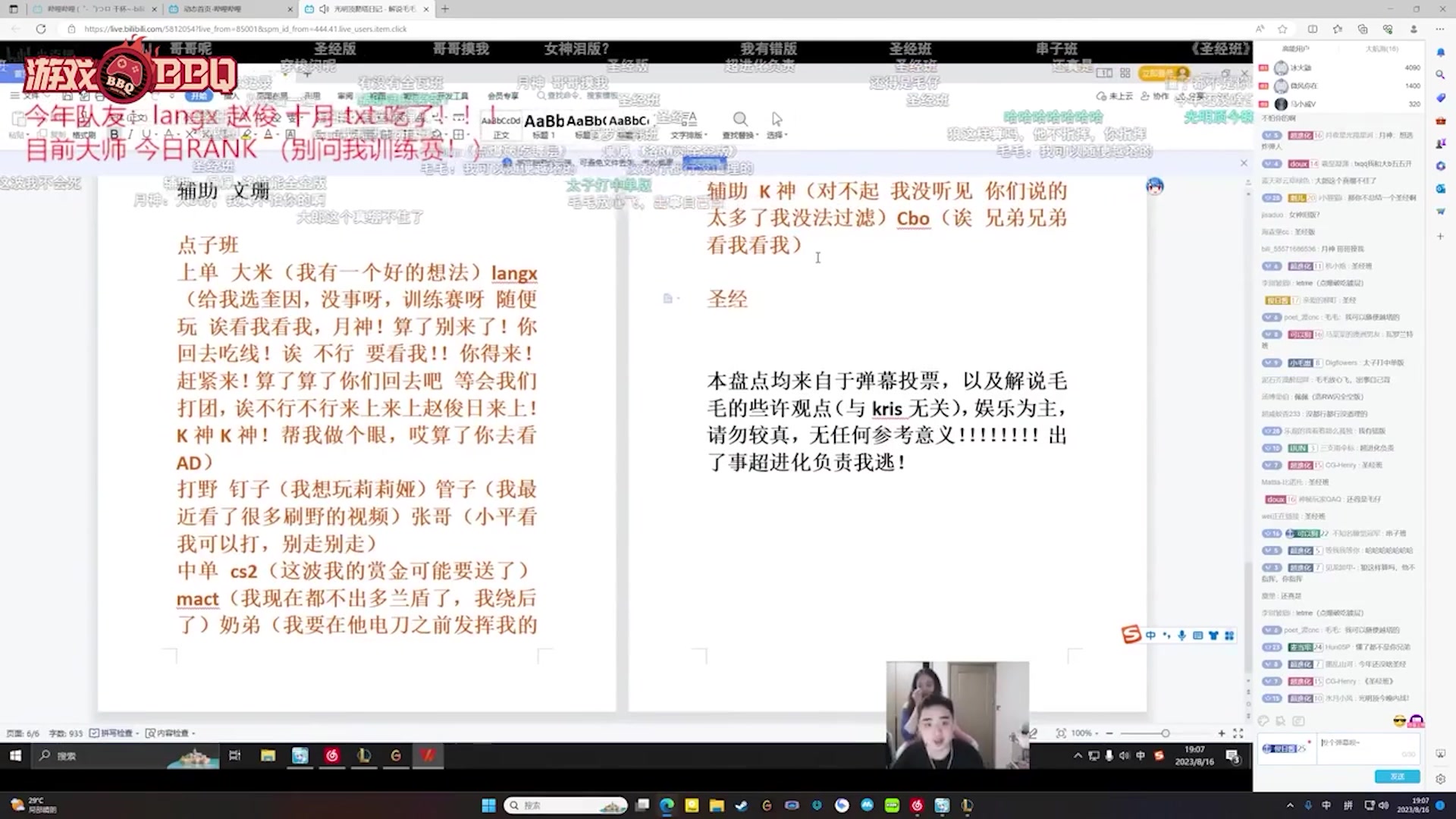Click the blue send button in chat

(x=1397, y=777)
